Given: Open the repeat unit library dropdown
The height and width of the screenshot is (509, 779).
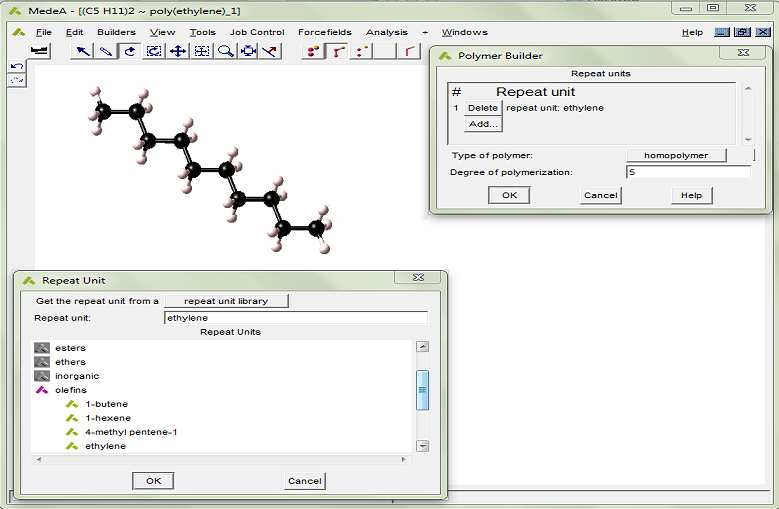Looking at the screenshot, I should point(226,301).
